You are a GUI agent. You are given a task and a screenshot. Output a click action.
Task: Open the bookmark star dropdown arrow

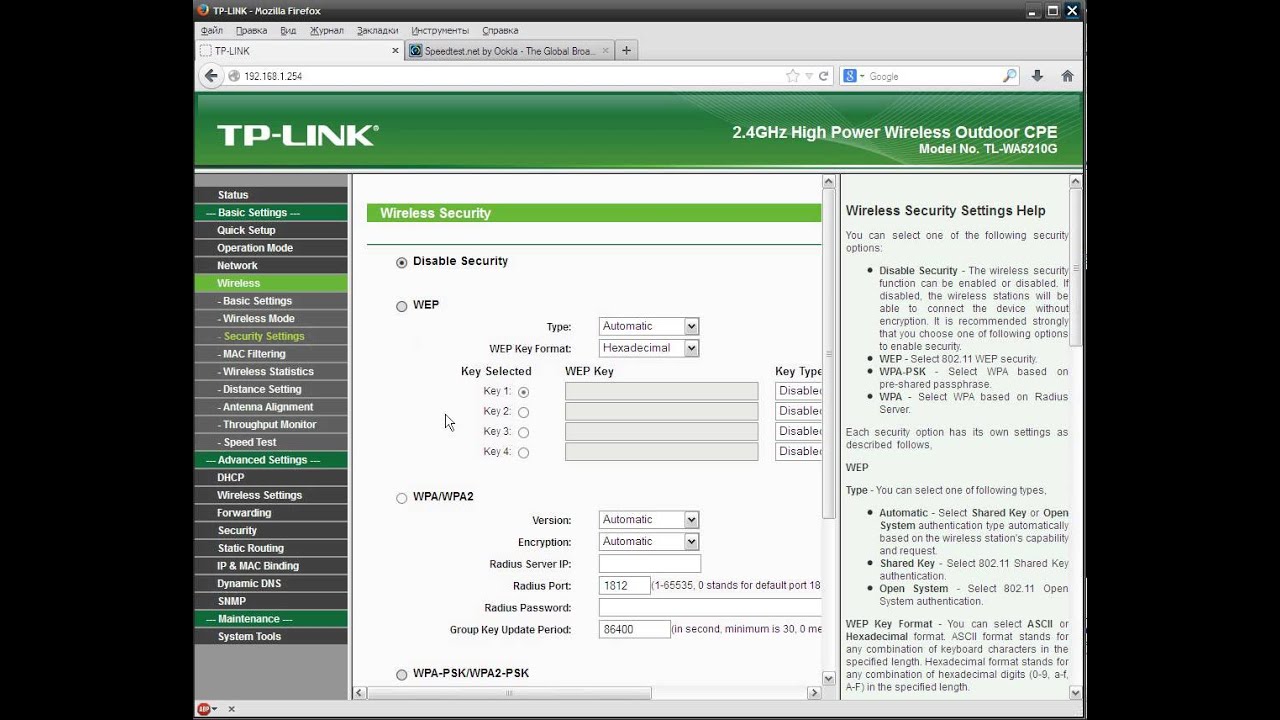tap(808, 76)
